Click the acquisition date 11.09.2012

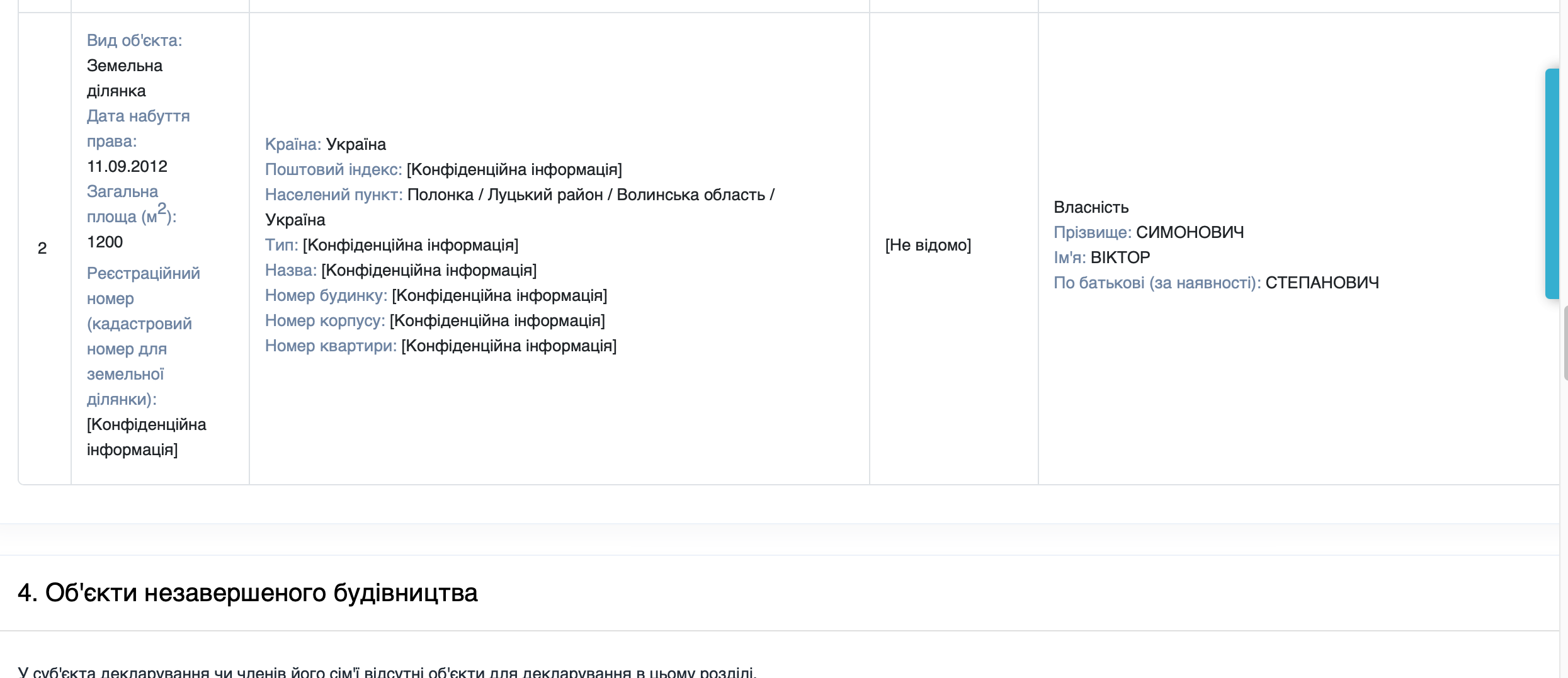click(x=127, y=166)
